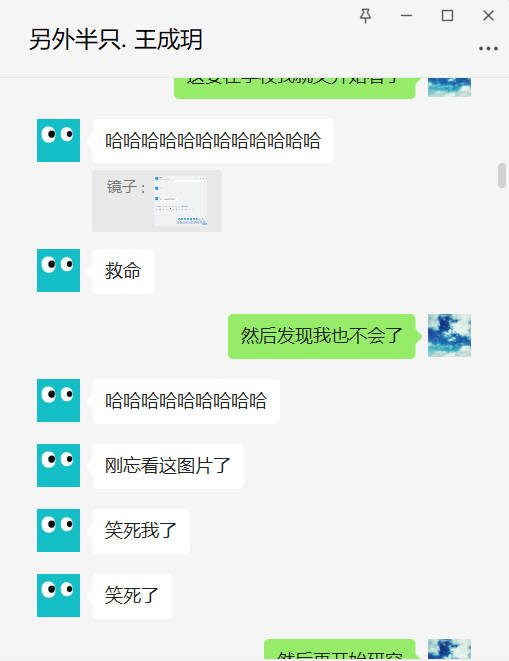509x661 pixels.
Task: Select the green 然后发现我也不会了 bubble
Action: [322, 336]
